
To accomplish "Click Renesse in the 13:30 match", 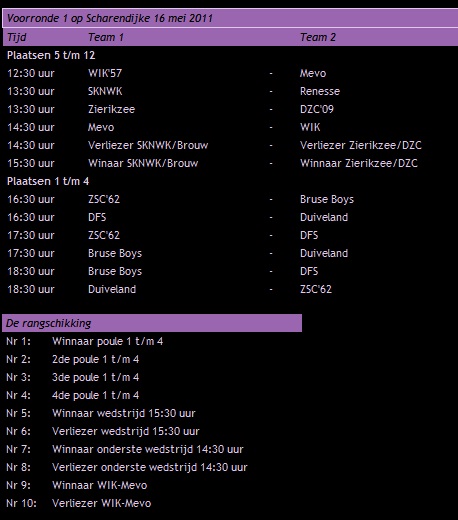I will click(x=320, y=91).
